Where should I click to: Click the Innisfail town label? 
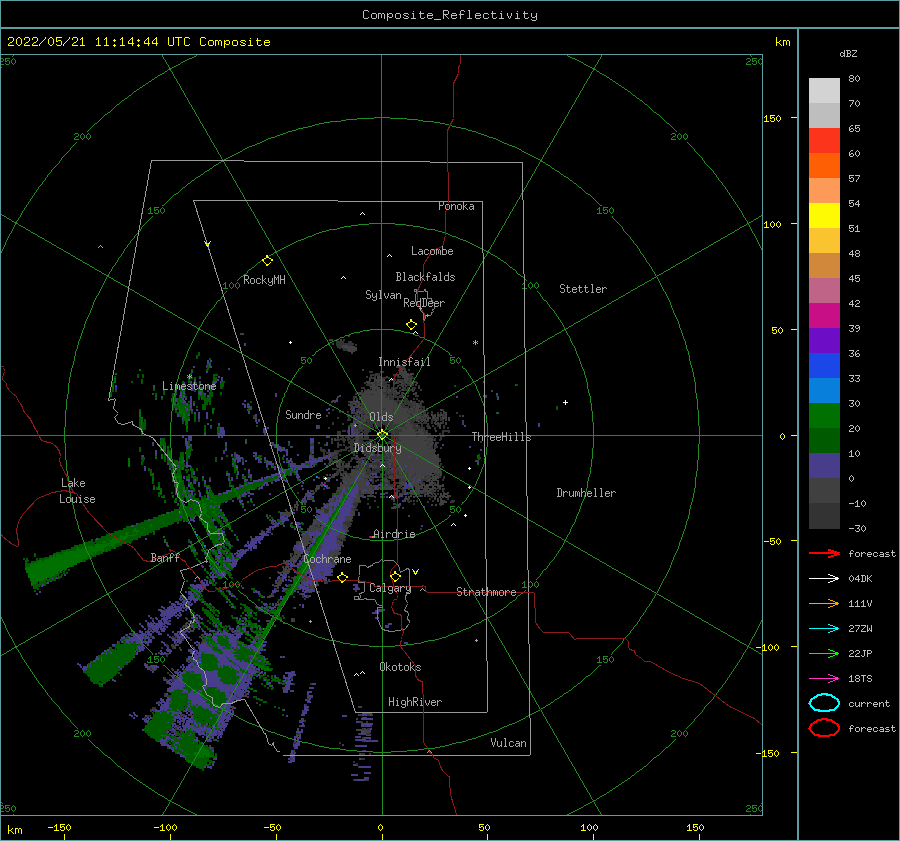coord(404,362)
